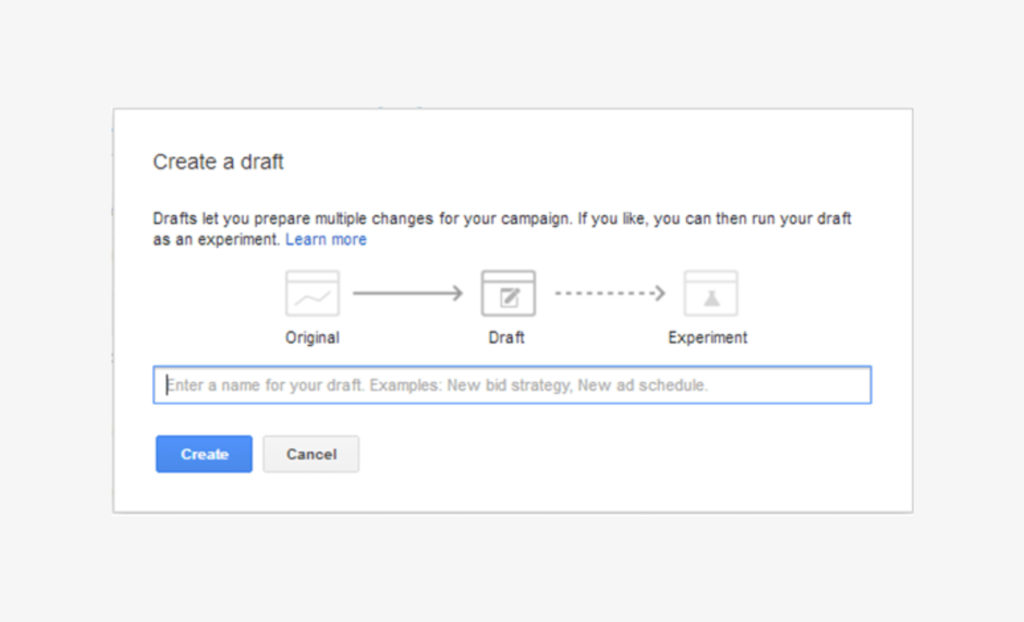Viewport: 1024px width, 622px height.
Task: Click the Original campaign chart icon
Action: tap(312, 293)
